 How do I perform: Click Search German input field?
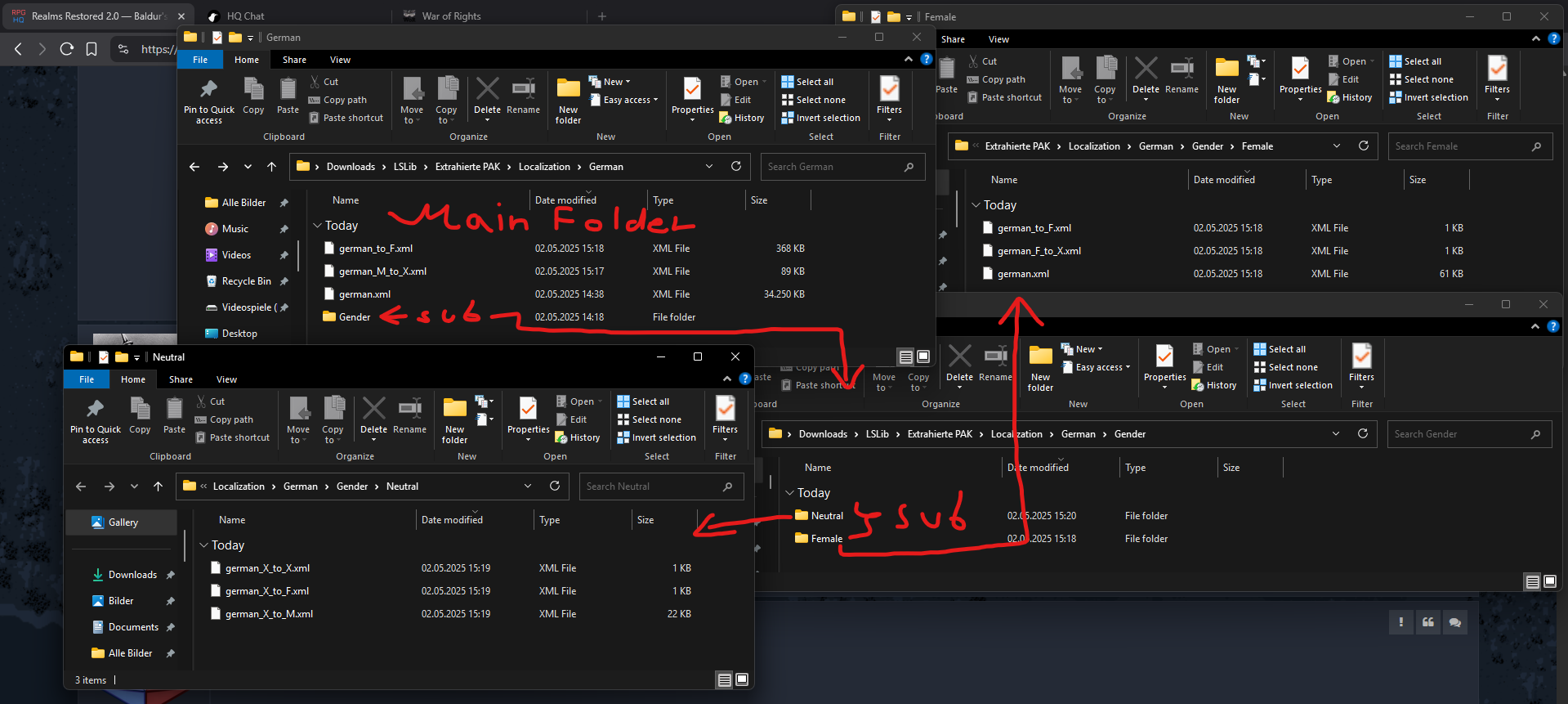click(x=842, y=166)
